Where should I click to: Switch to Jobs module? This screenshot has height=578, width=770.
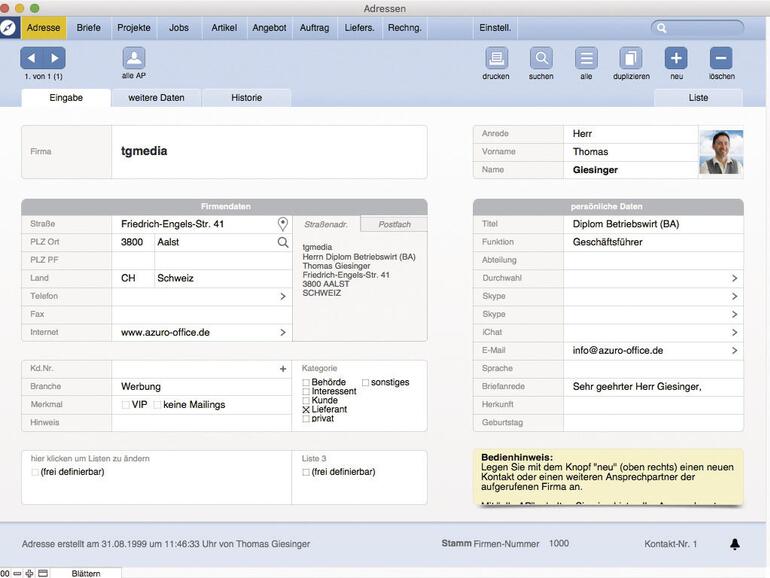pos(179,28)
